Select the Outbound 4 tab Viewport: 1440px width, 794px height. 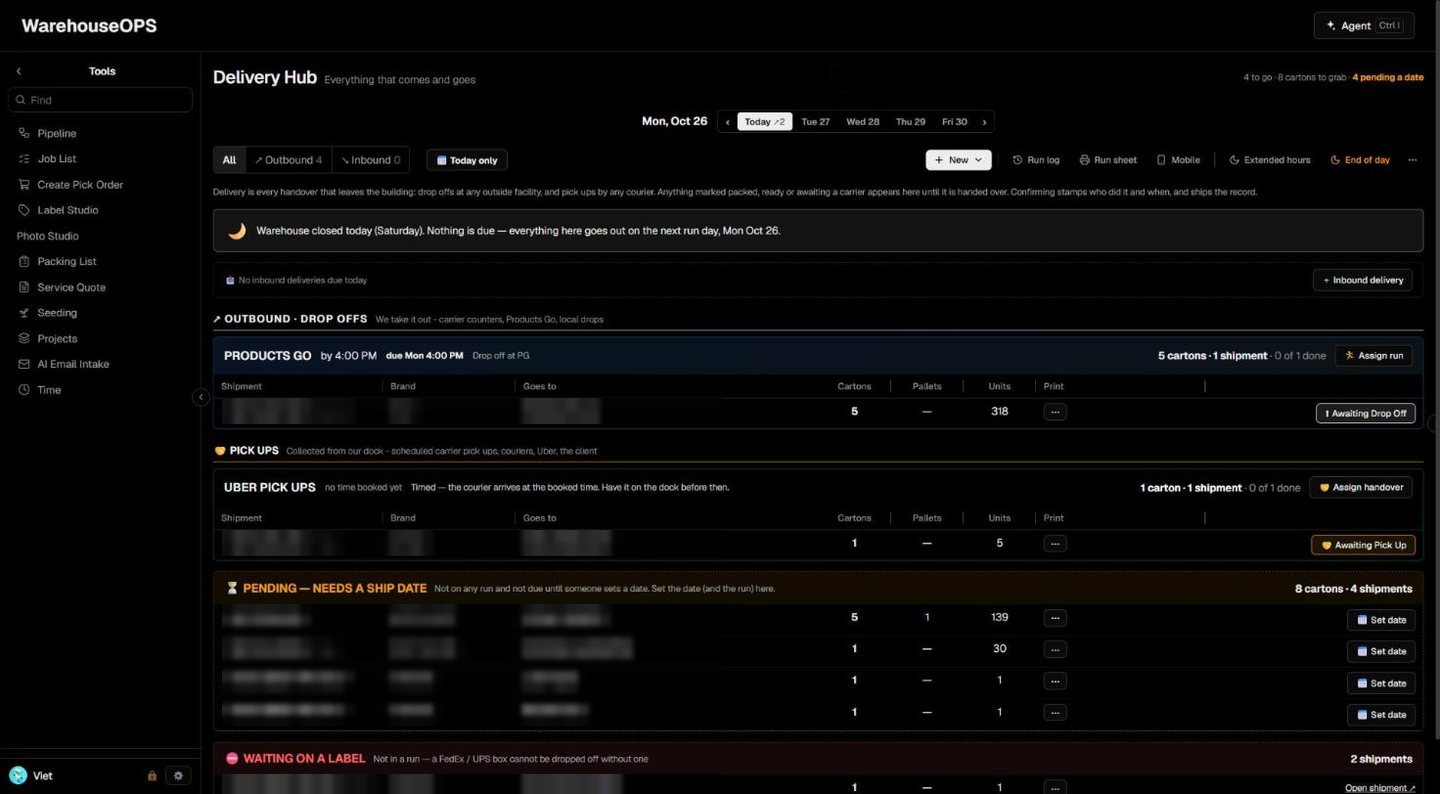[288, 160]
